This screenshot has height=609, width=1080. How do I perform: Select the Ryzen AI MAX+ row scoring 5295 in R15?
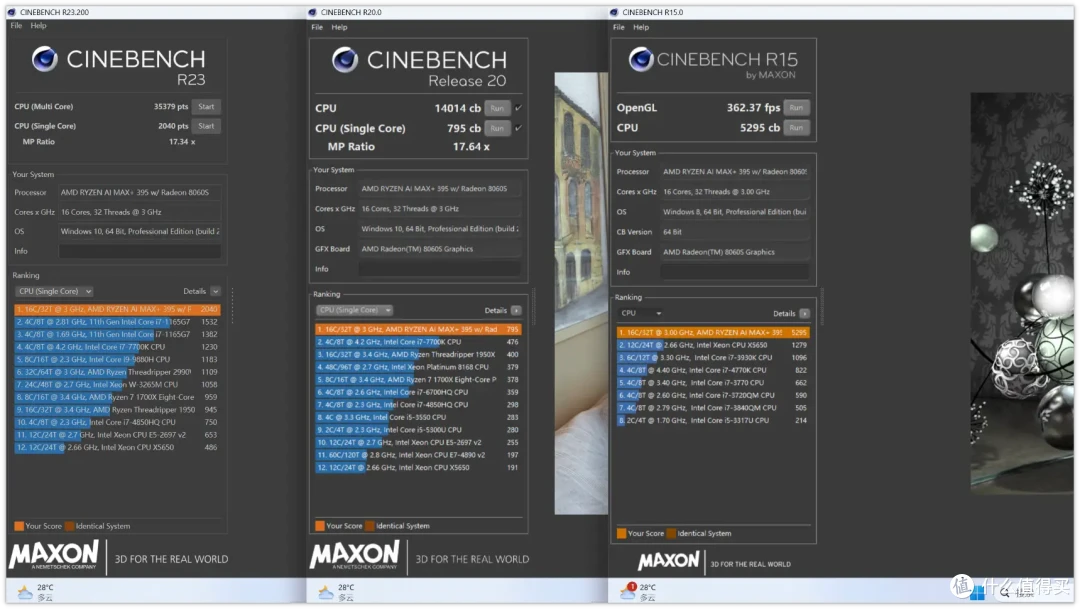[x=713, y=333]
